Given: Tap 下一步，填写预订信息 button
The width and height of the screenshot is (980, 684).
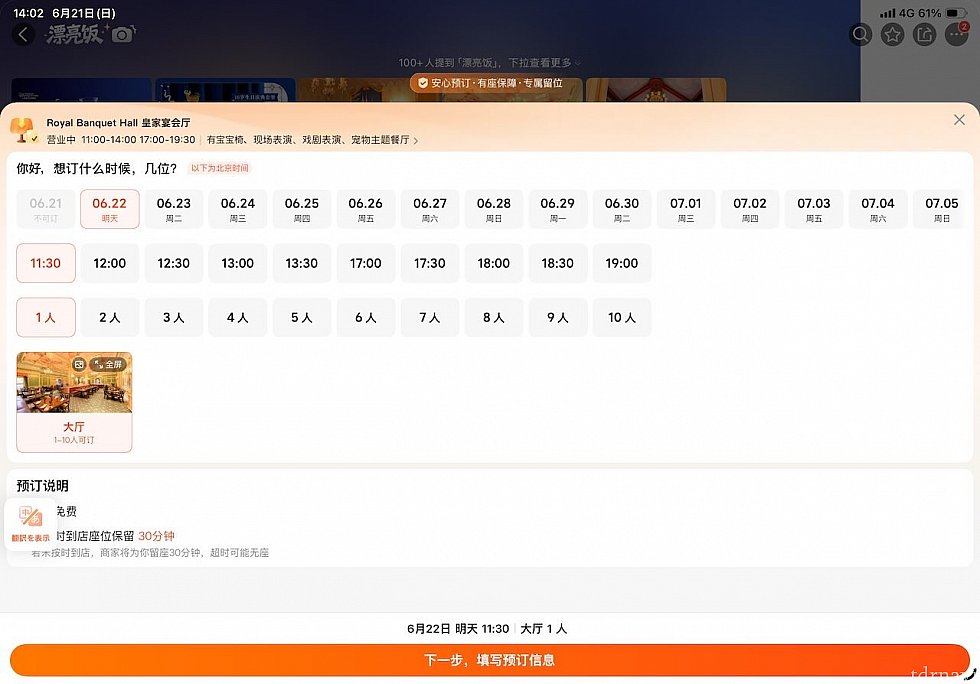Looking at the screenshot, I should click(x=489, y=660).
